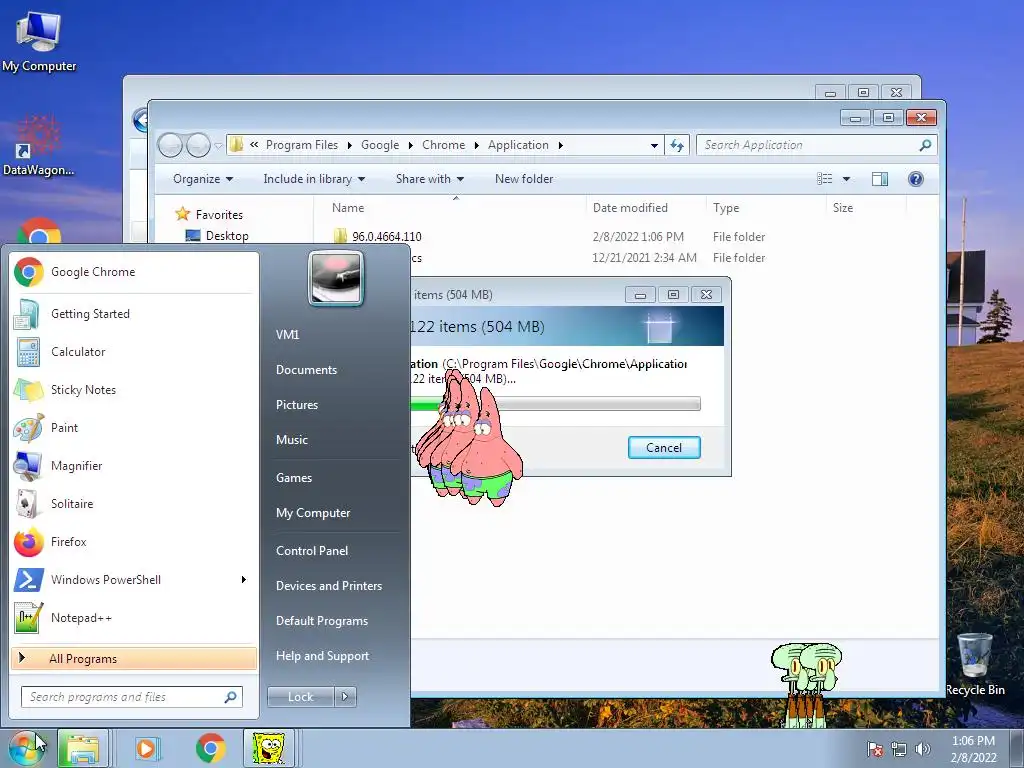Screen dimensions: 1024x768
Task: Open Windows PowerShell from Start menu
Action: (x=133, y=580)
